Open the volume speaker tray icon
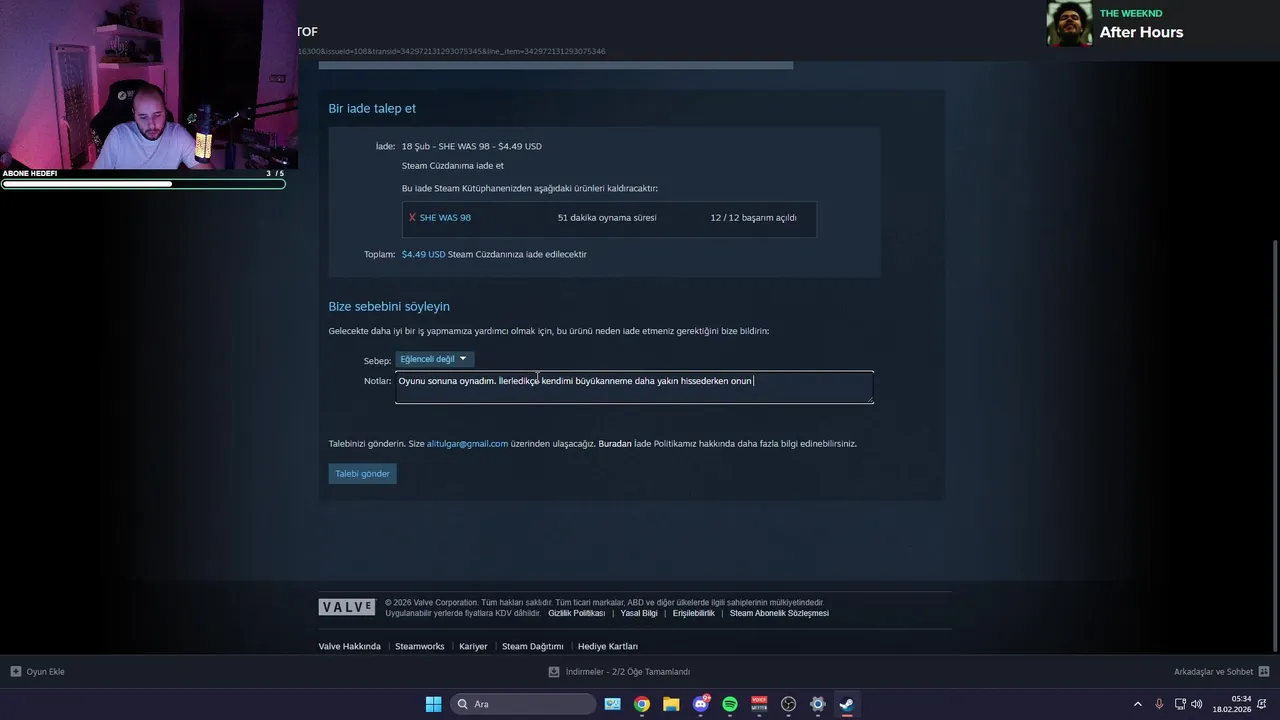The width and height of the screenshot is (1280, 720). (x=1197, y=704)
